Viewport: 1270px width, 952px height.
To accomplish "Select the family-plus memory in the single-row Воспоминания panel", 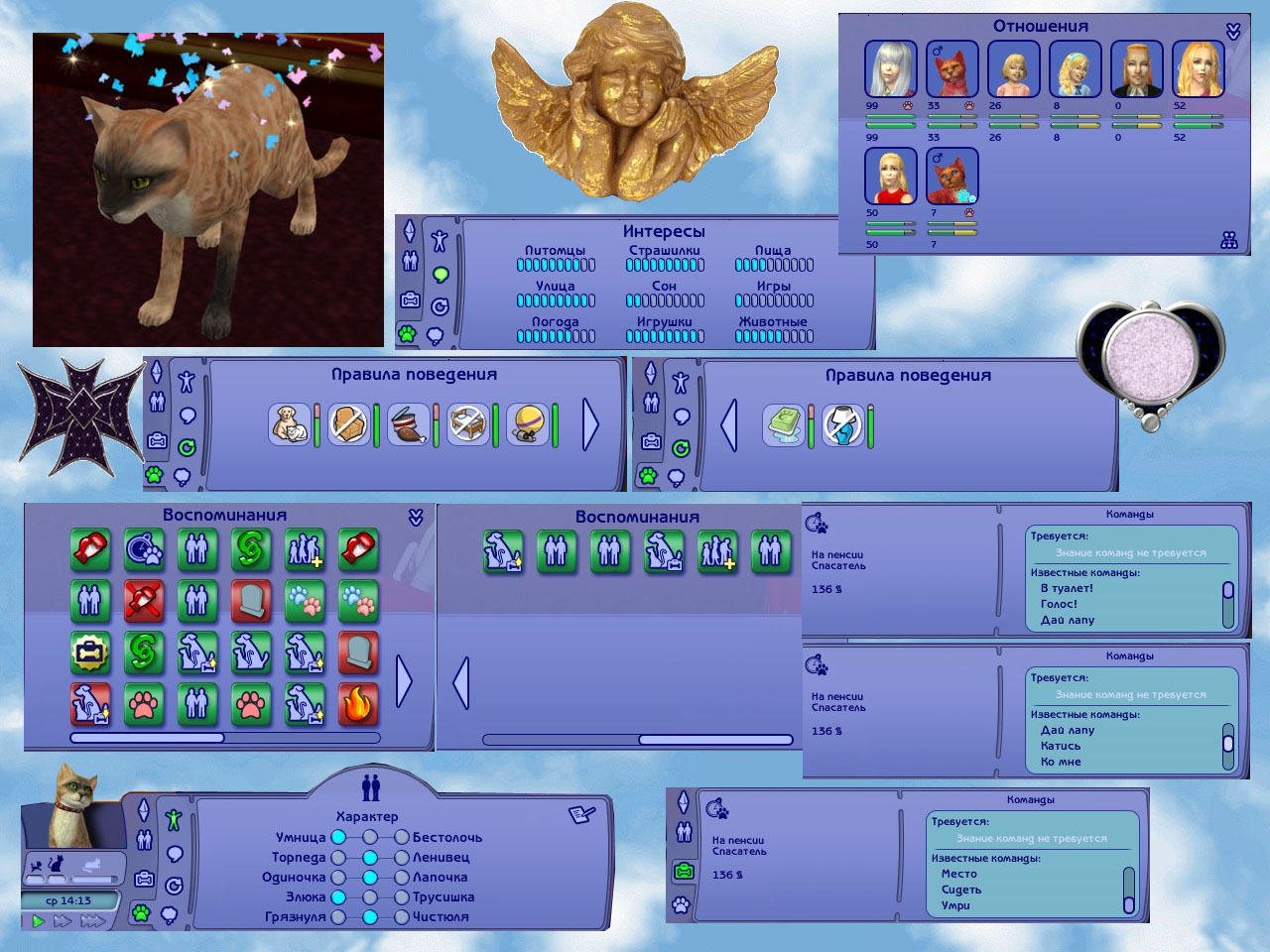I will [716, 551].
